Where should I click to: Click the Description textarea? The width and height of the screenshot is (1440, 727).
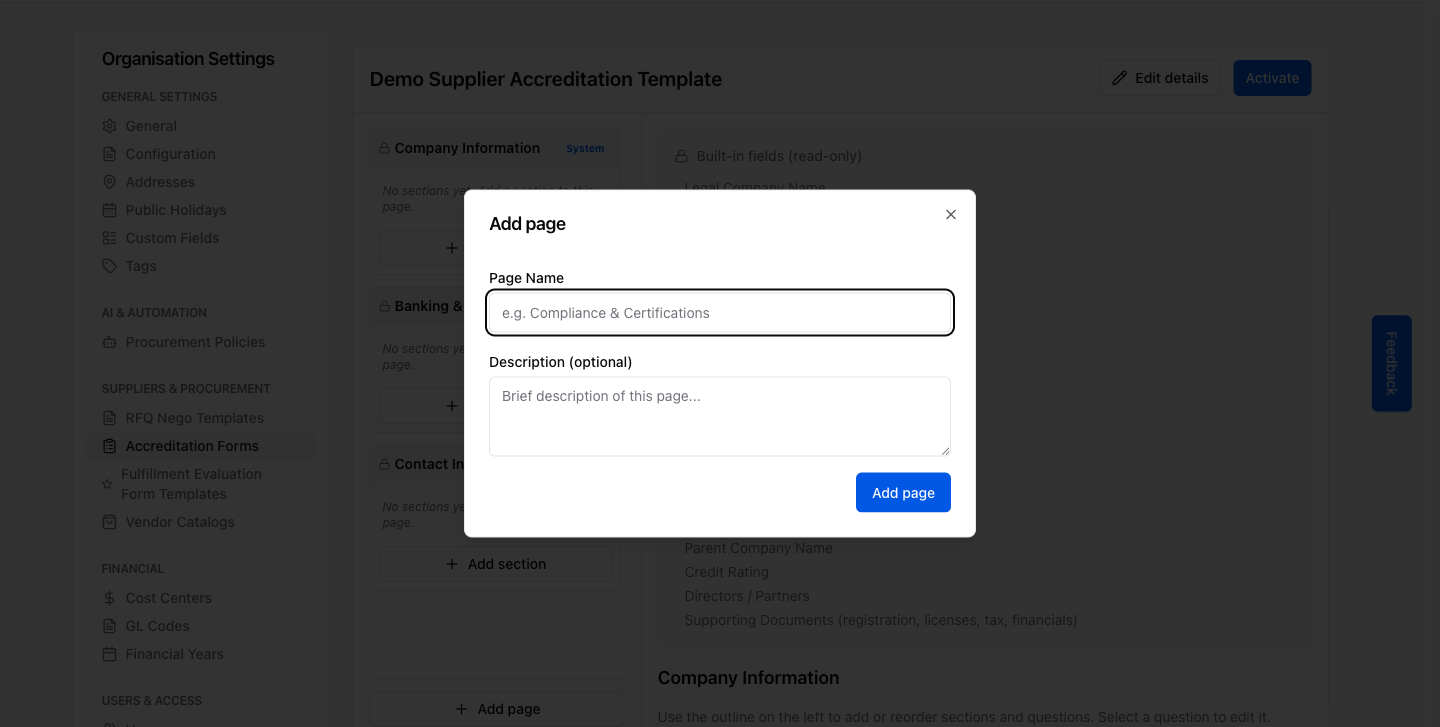[x=720, y=416]
